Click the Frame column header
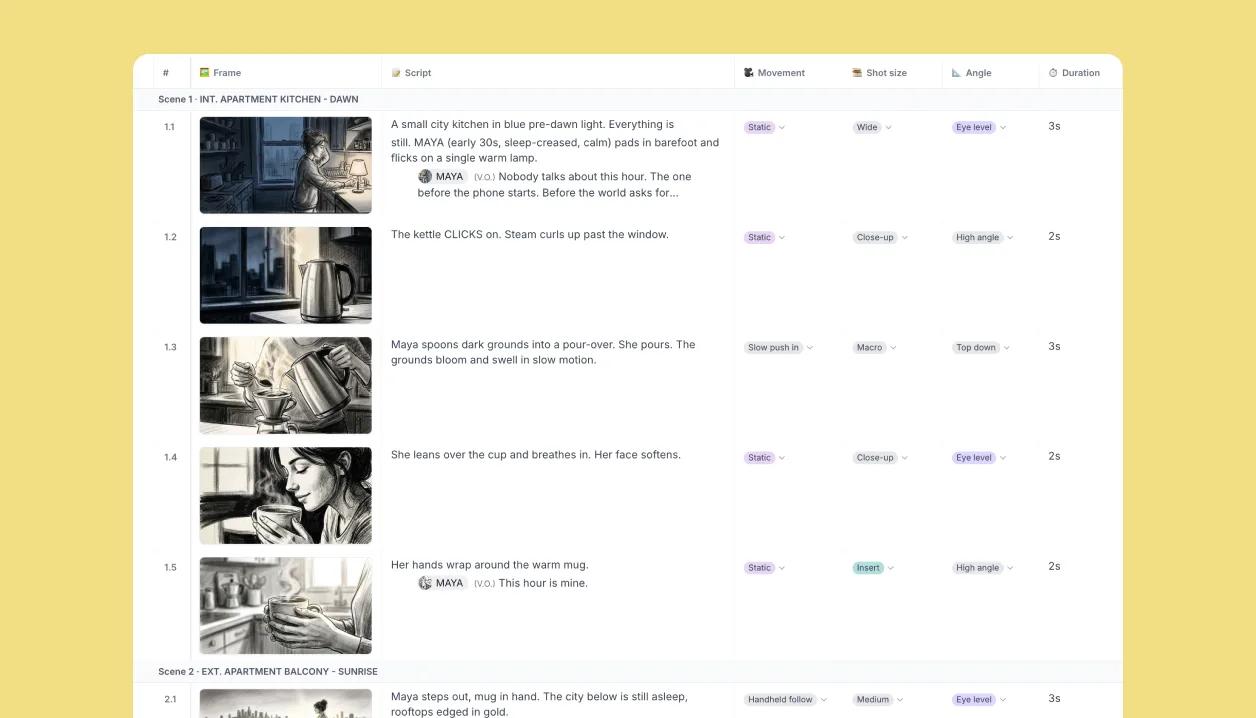 pos(227,73)
